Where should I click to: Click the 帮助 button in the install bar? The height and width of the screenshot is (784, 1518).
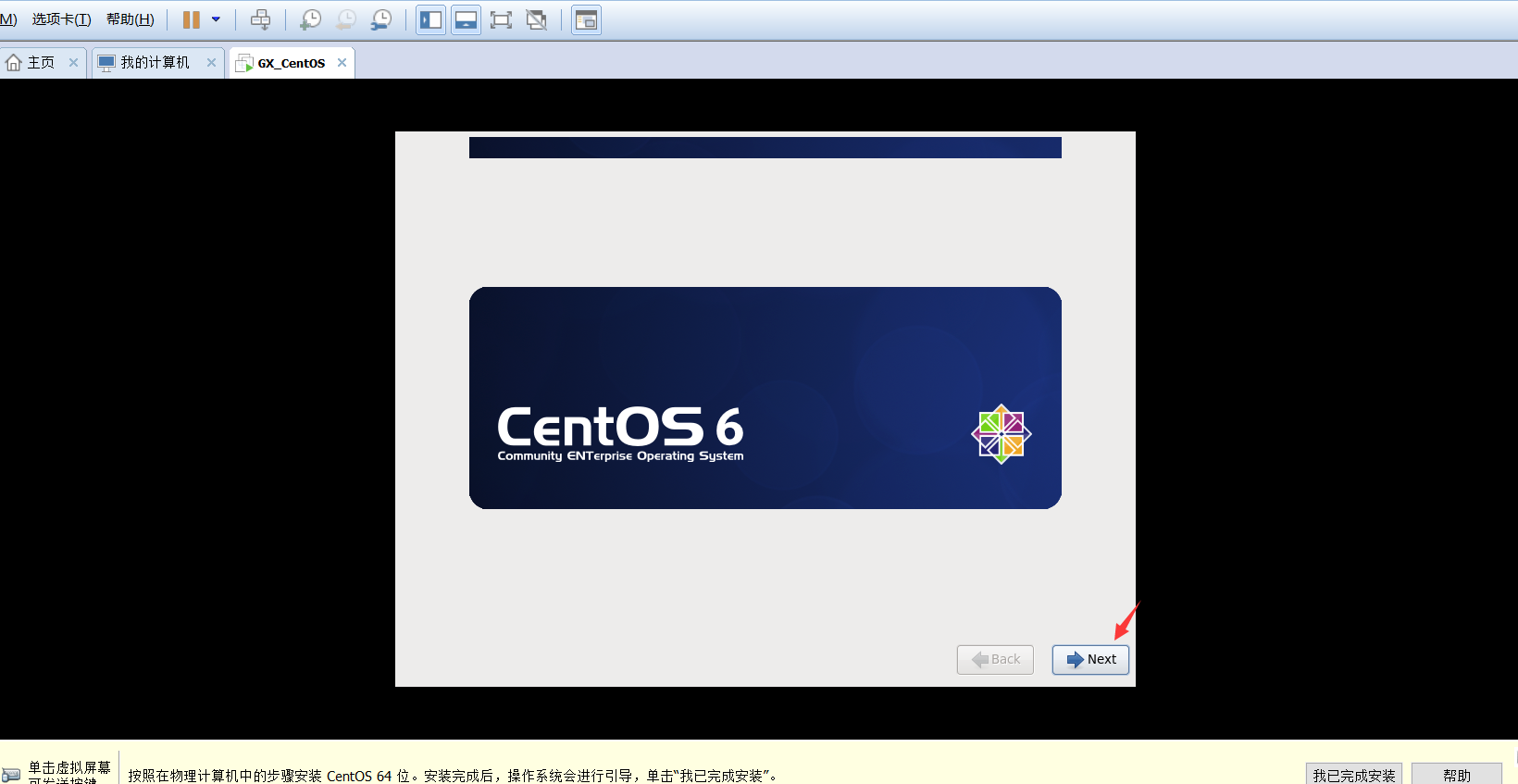(1457, 775)
